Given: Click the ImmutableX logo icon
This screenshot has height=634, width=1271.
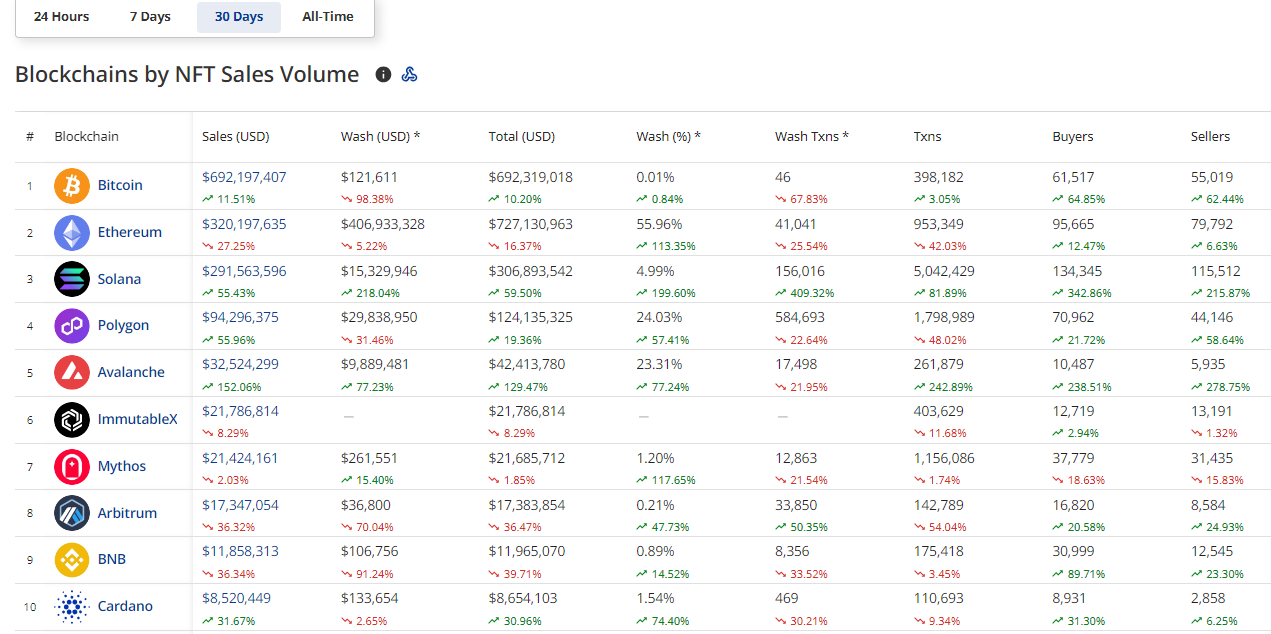Looking at the screenshot, I should tap(72, 420).
